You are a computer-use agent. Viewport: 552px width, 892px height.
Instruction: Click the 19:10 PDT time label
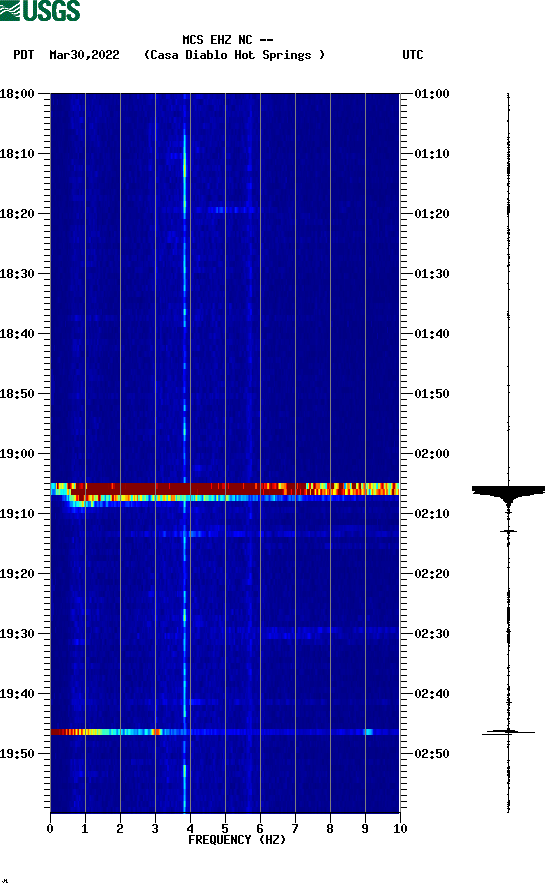pyautogui.click(x=17, y=514)
